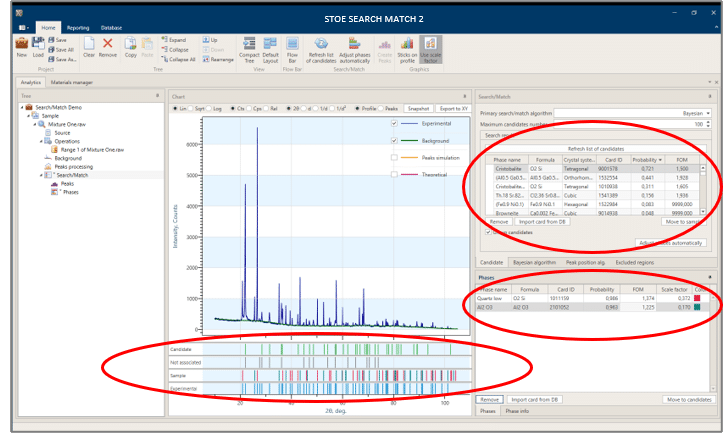Enable the Theoretical curve checkbox

pyautogui.click(x=394, y=175)
